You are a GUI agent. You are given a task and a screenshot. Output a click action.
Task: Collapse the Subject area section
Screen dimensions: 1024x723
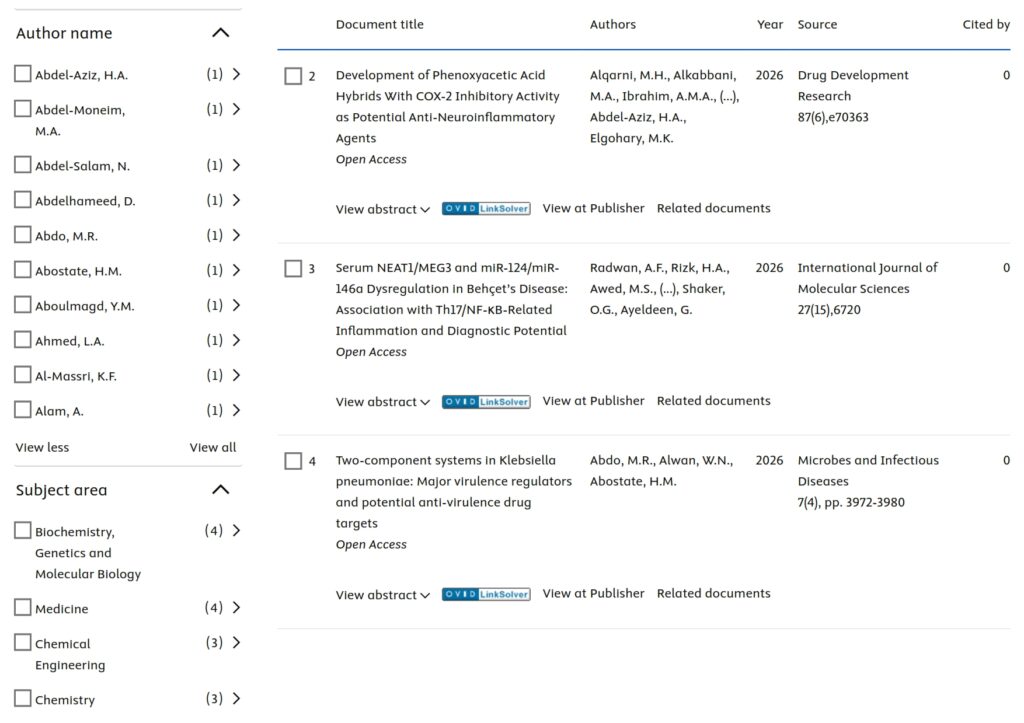tap(221, 489)
